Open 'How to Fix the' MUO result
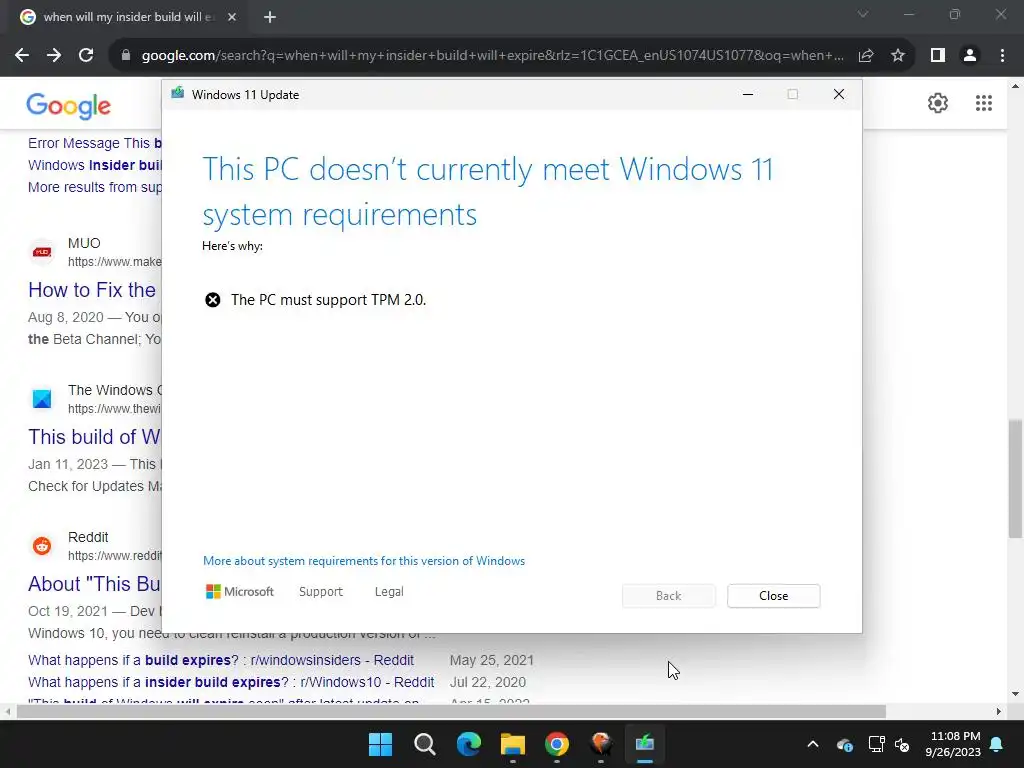The width and height of the screenshot is (1024, 768). 92,290
